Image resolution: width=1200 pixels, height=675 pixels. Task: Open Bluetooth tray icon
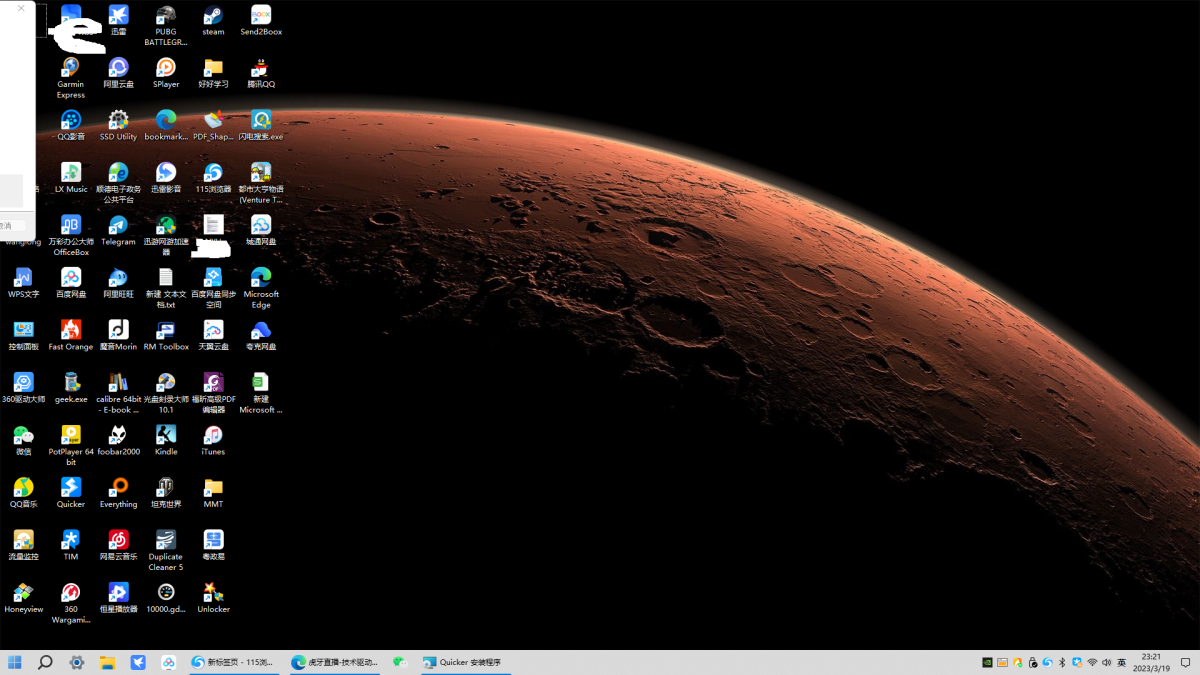(x=1062, y=662)
